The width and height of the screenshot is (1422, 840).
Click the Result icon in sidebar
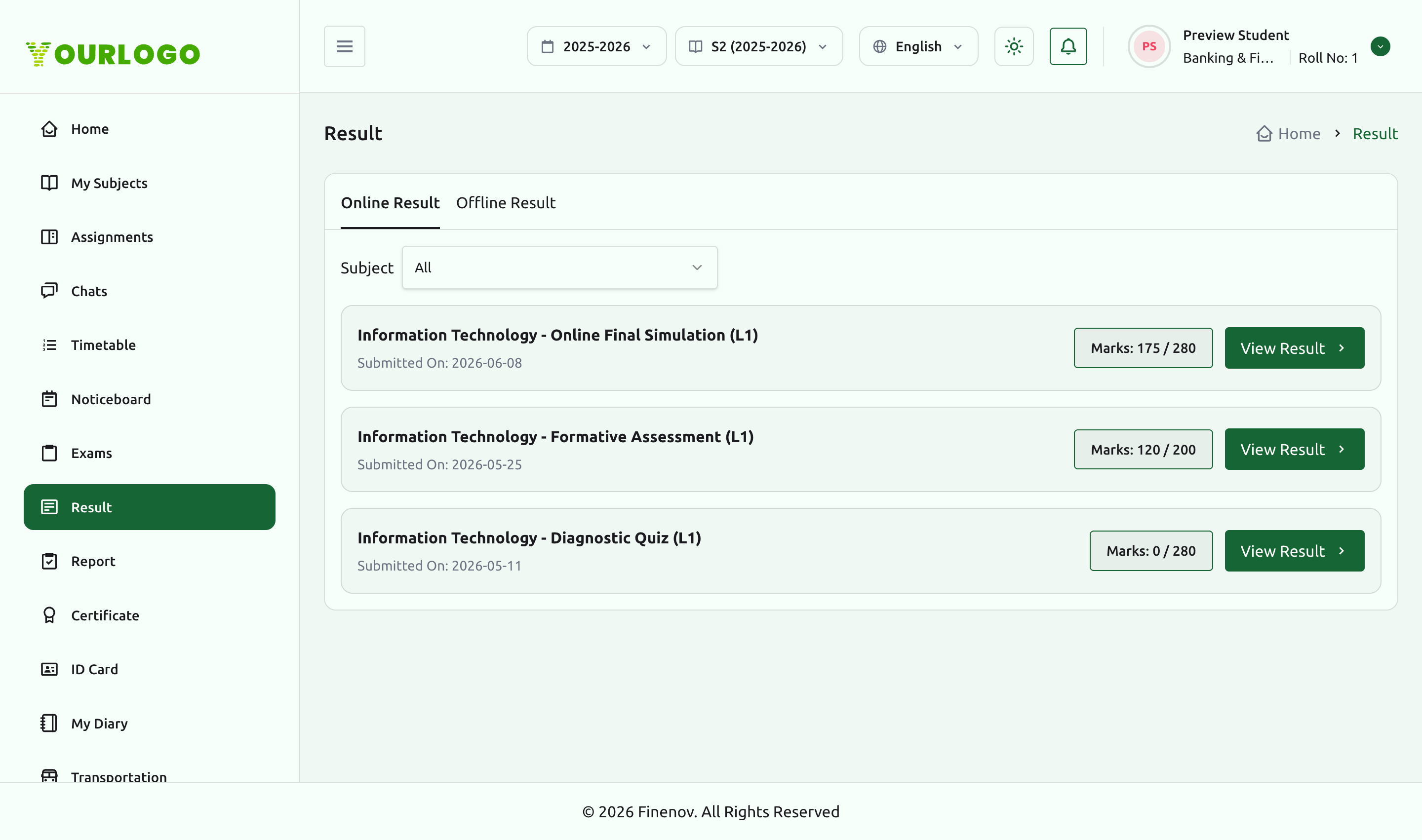(x=49, y=507)
